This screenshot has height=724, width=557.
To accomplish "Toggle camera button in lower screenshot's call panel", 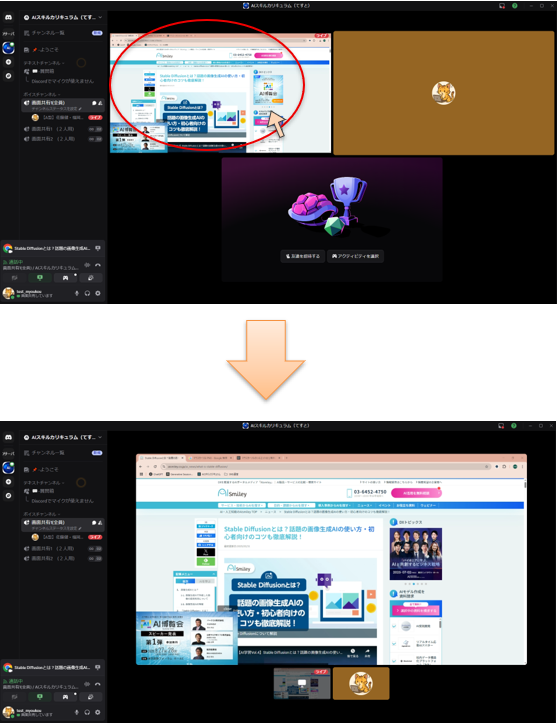I will pos(14,697).
